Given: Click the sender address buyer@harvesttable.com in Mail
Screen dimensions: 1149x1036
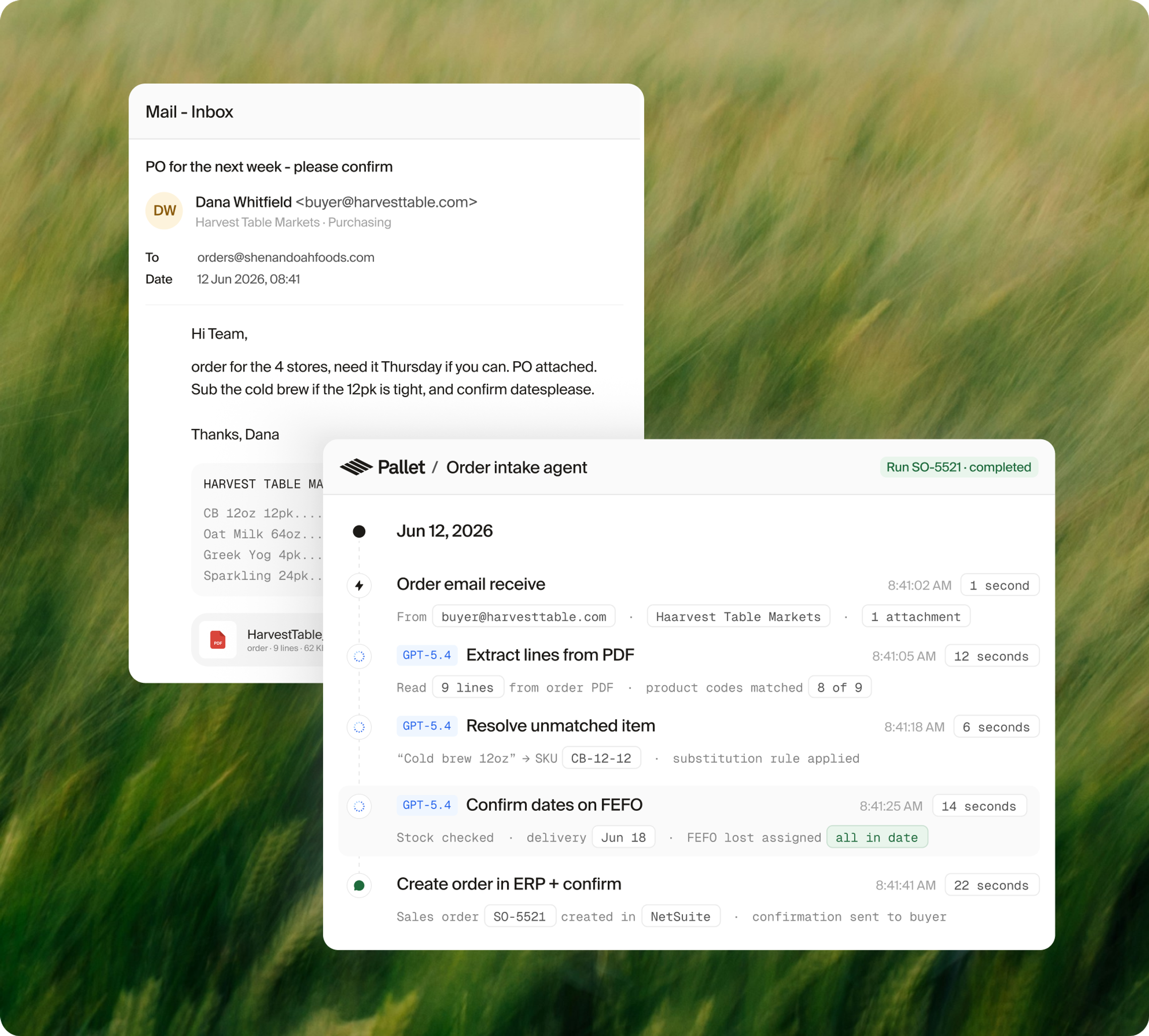Looking at the screenshot, I should (x=386, y=202).
